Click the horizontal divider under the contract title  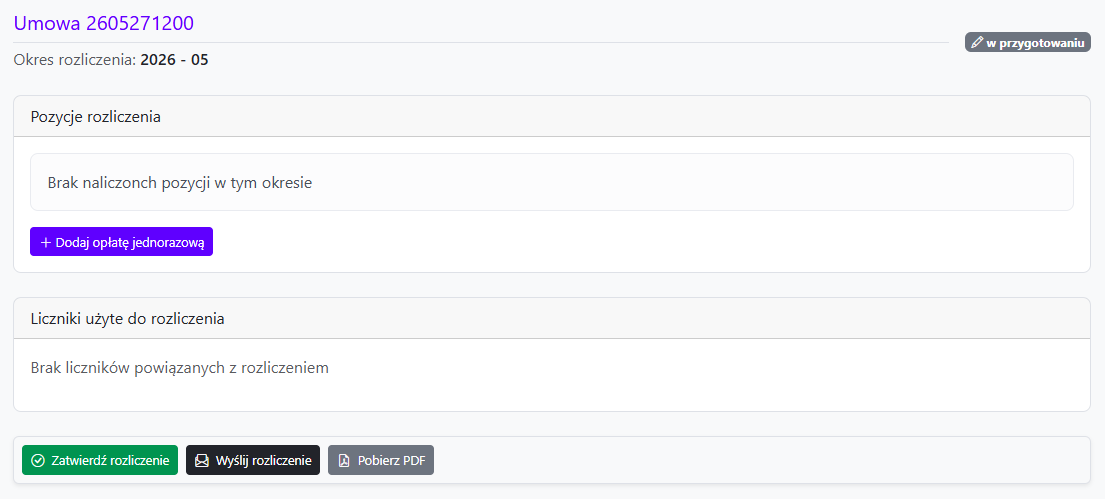(x=481, y=42)
